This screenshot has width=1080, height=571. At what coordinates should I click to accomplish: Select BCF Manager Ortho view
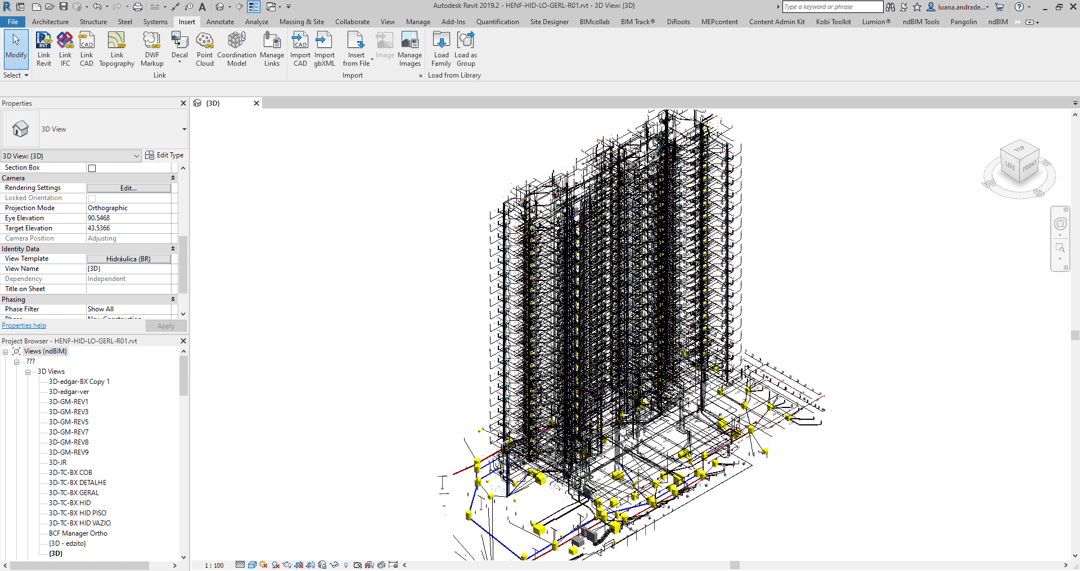pos(78,533)
